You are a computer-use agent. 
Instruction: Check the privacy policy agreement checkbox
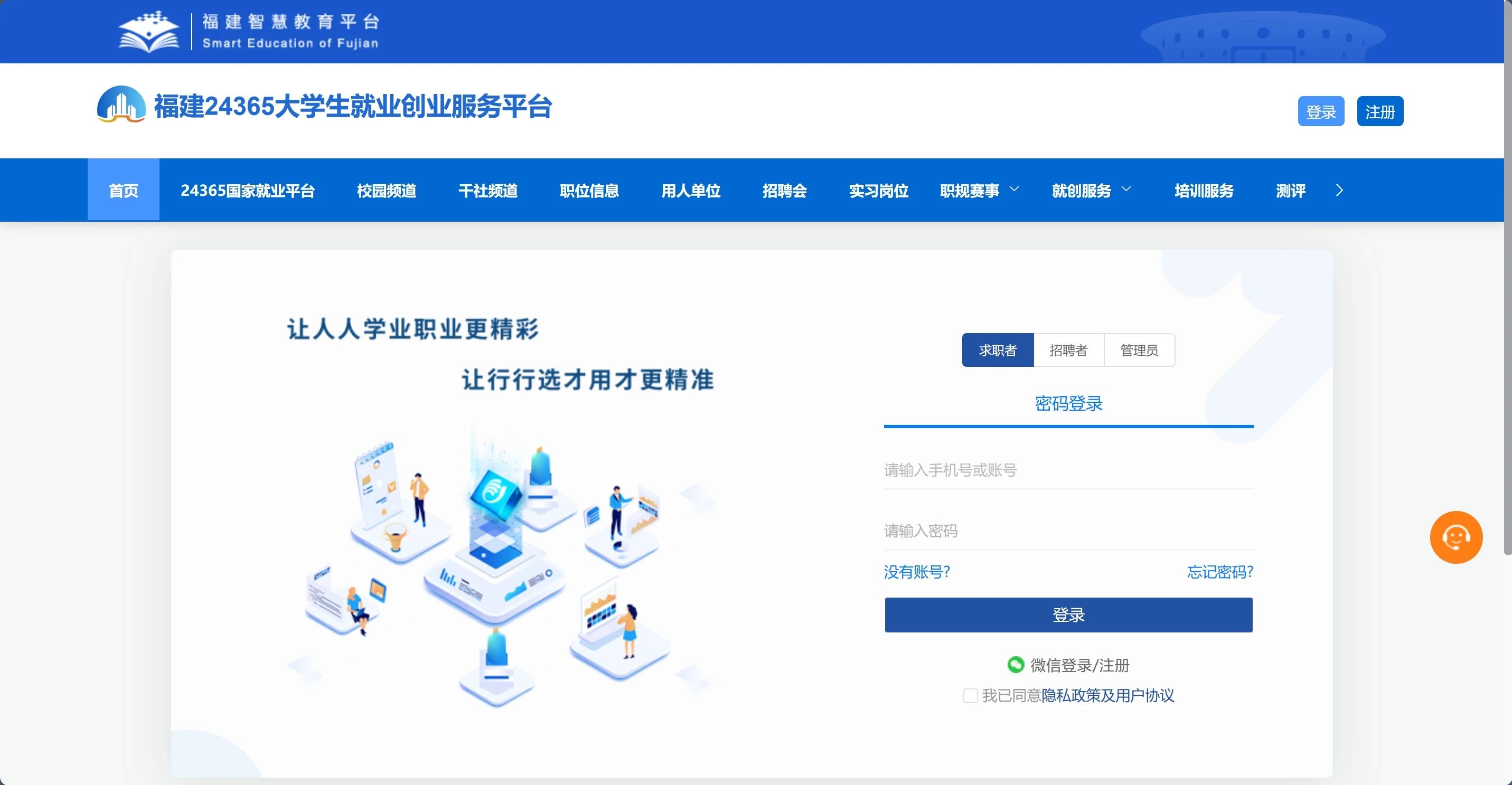click(970, 696)
